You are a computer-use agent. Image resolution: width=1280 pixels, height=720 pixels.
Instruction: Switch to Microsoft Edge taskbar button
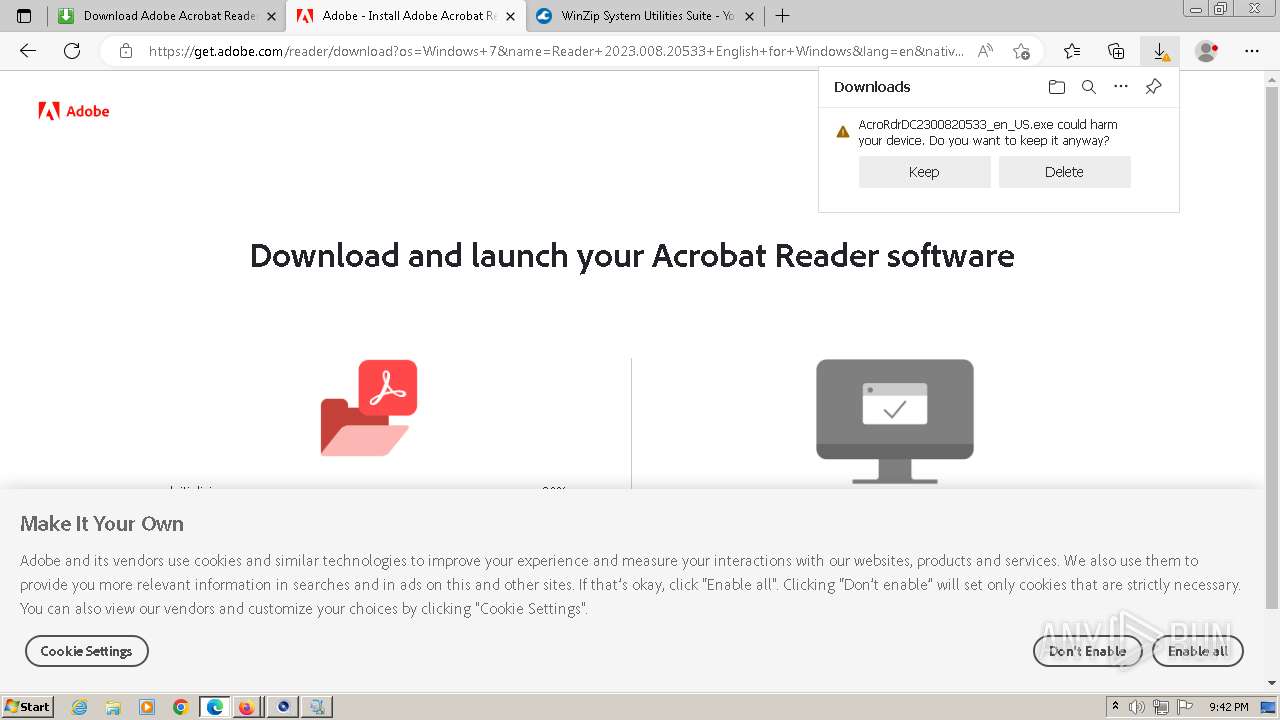[215, 707]
